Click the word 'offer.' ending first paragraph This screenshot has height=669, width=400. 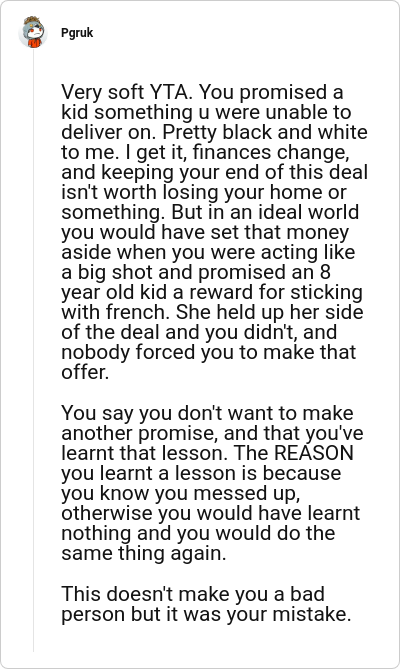(x=85, y=372)
